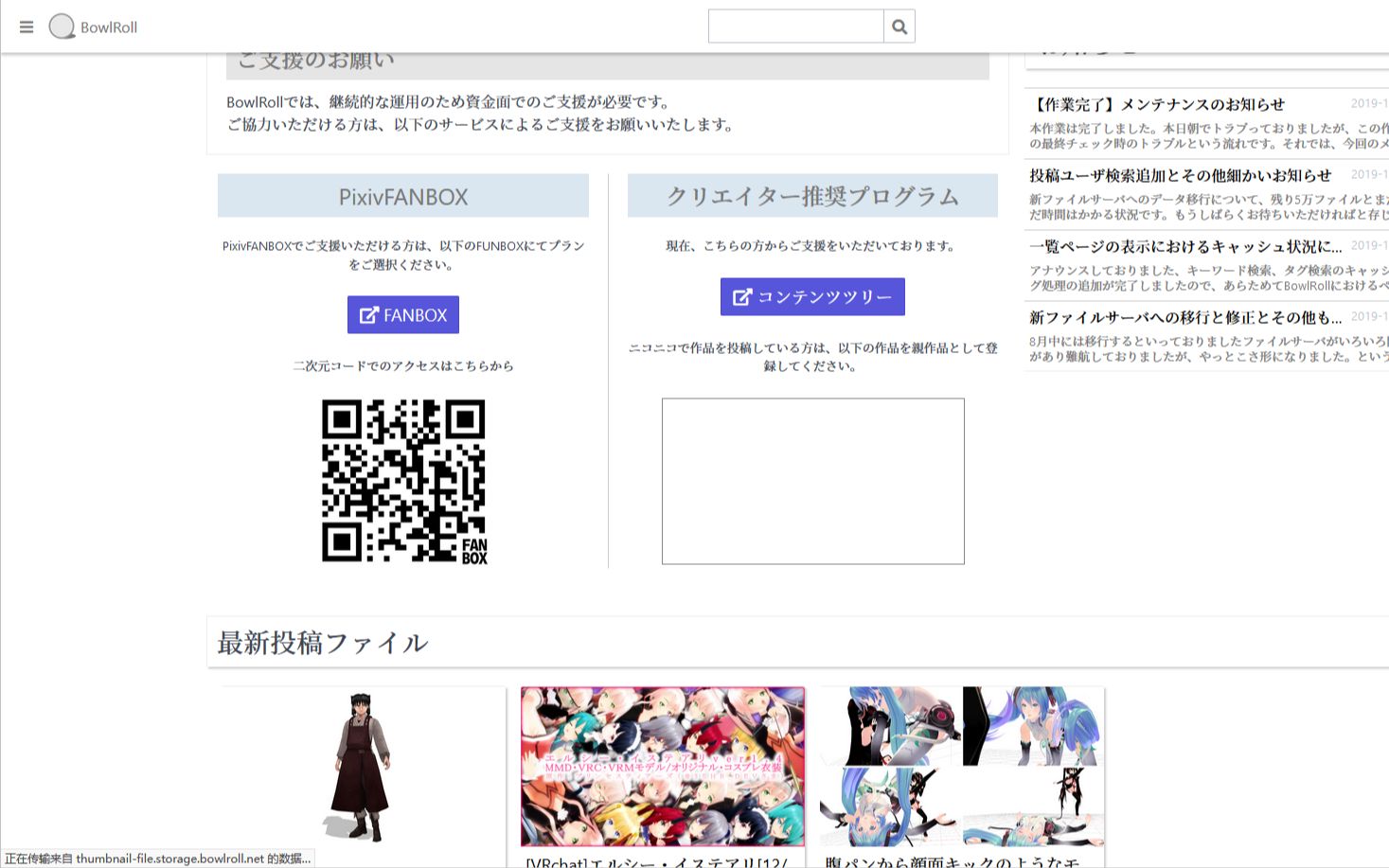Screen dimensions: 1389x868
Task: Focus the search input field
Action: pyautogui.click(x=795, y=27)
